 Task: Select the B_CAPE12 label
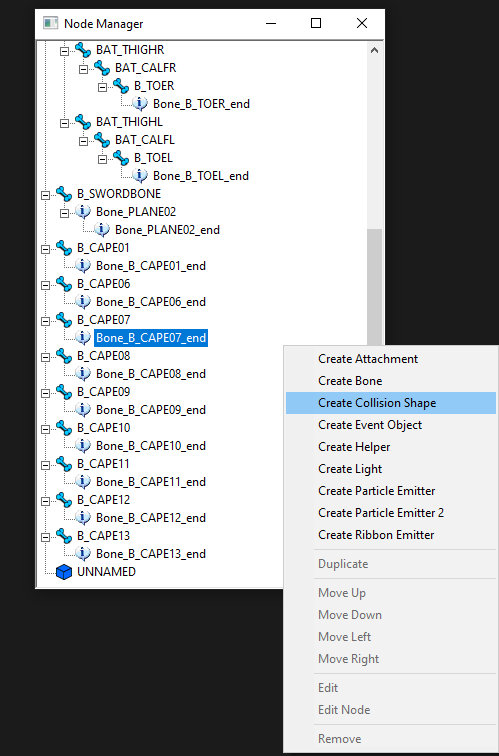pos(104,500)
